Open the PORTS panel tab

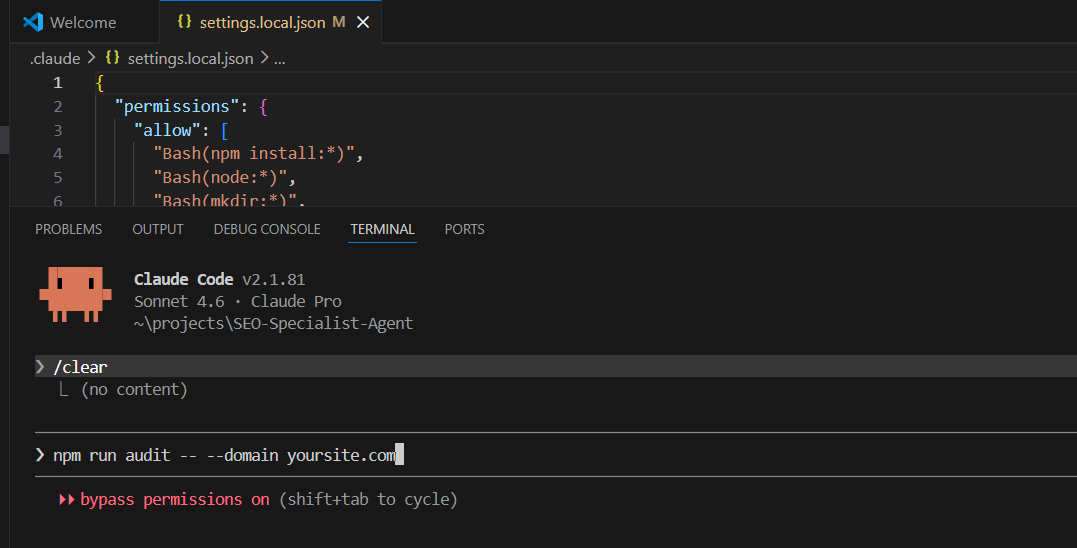point(464,229)
